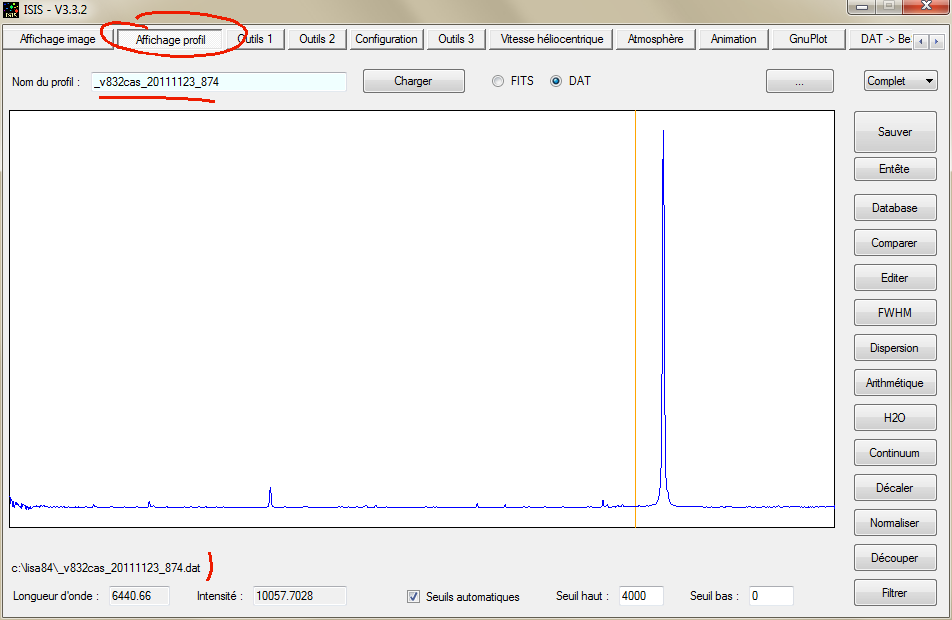Click the Nom du profil text field
Screen dimensions: 952x620
(x=218, y=82)
